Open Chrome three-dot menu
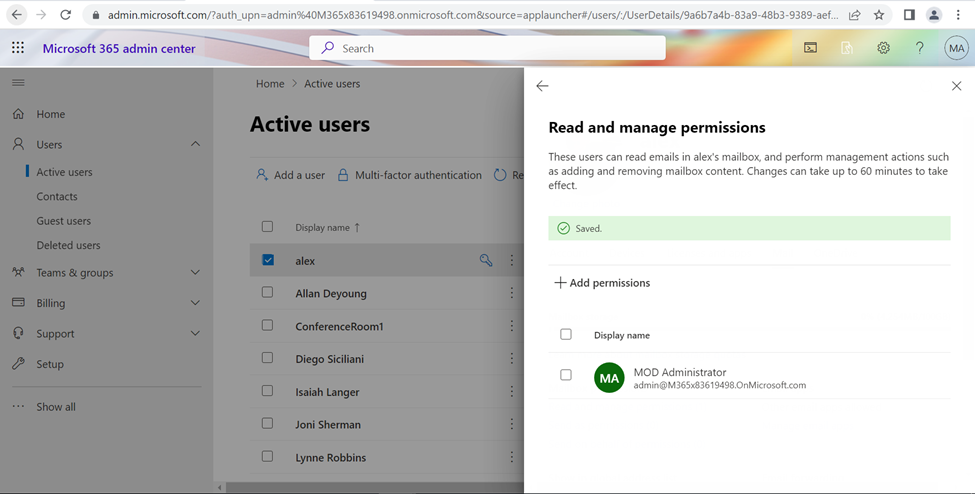 click(x=958, y=14)
